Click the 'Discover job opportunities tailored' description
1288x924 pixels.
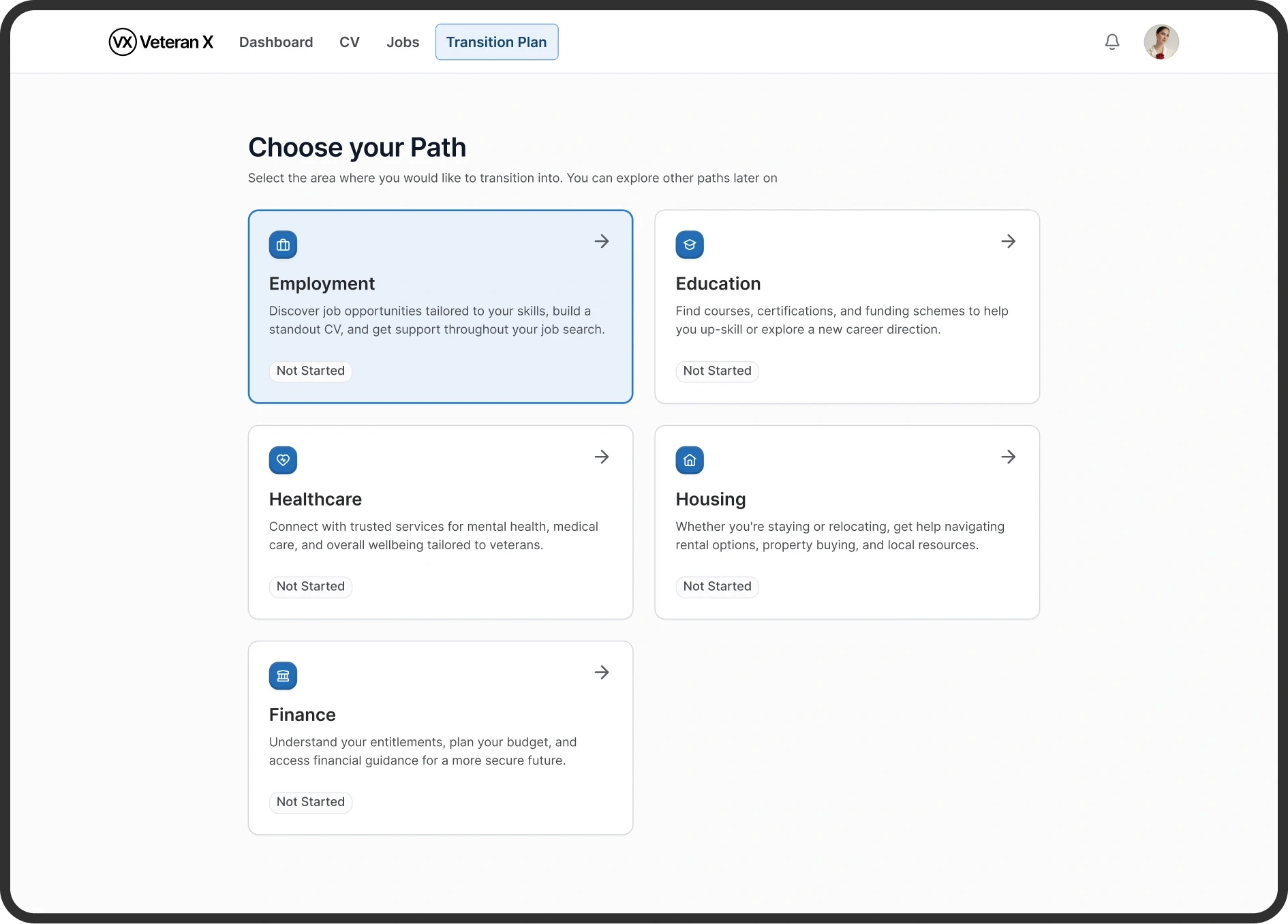[x=437, y=320]
